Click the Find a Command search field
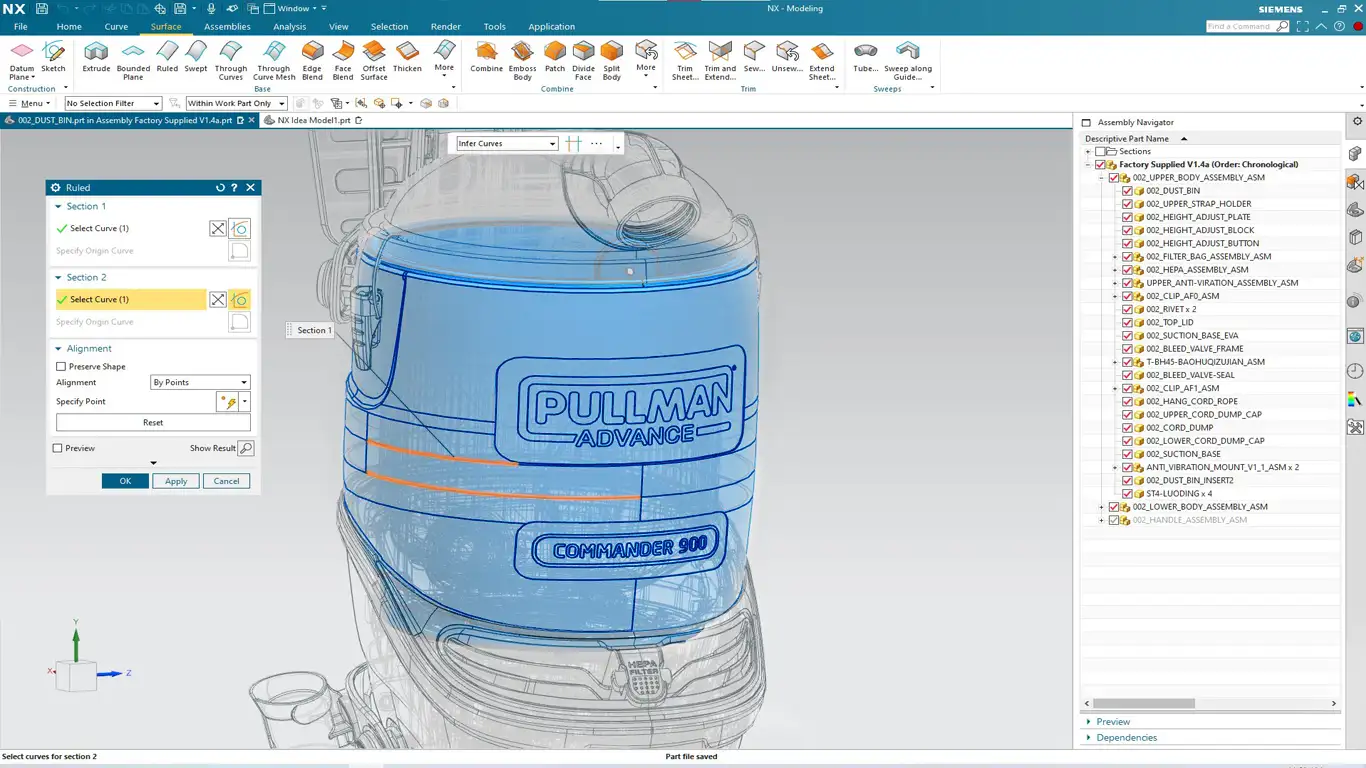The image size is (1366, 768). (1247, 26)
